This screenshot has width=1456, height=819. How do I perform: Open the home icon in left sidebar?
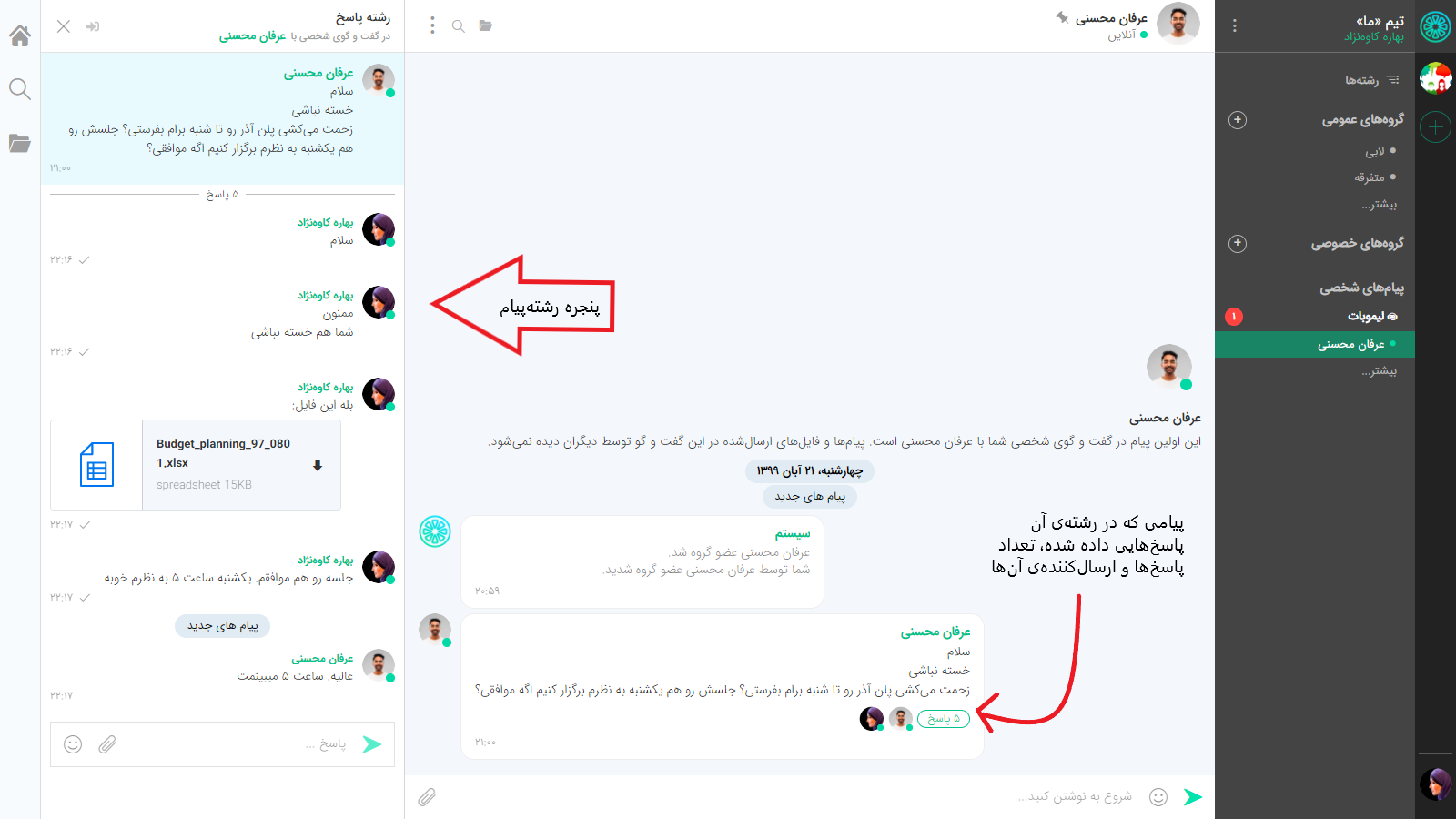click(x=20, y=35)
